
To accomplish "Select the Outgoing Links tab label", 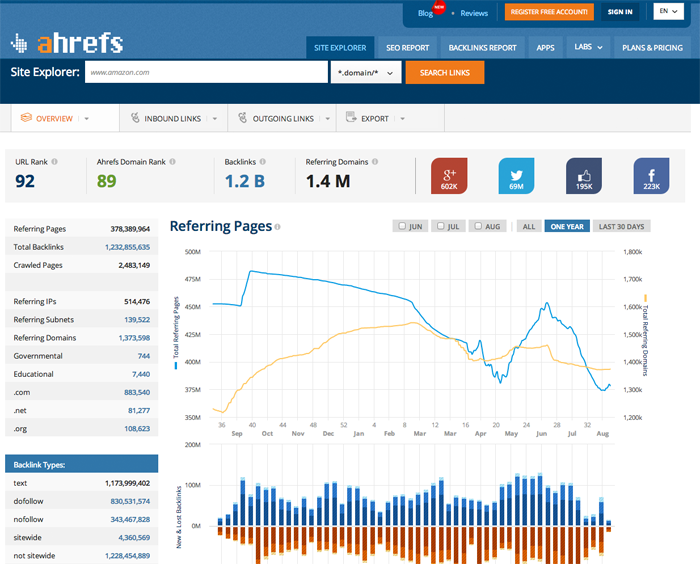I will tap(283, 119).
